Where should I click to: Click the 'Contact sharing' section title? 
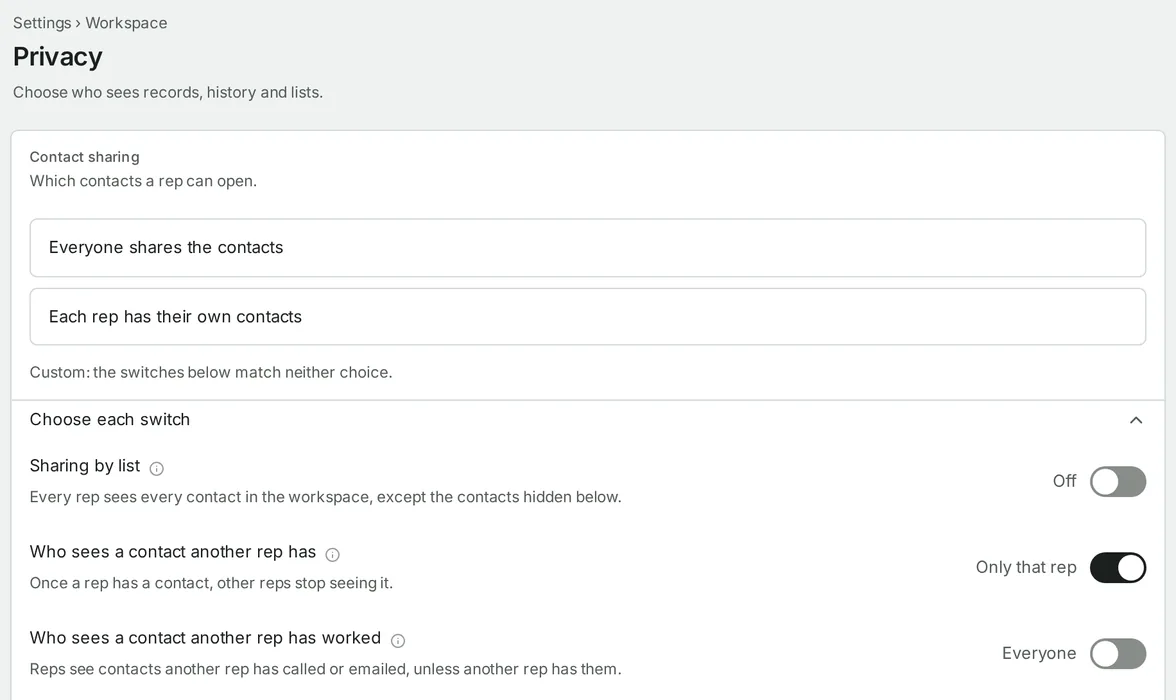pyautogui.click(x=85, y=157)
